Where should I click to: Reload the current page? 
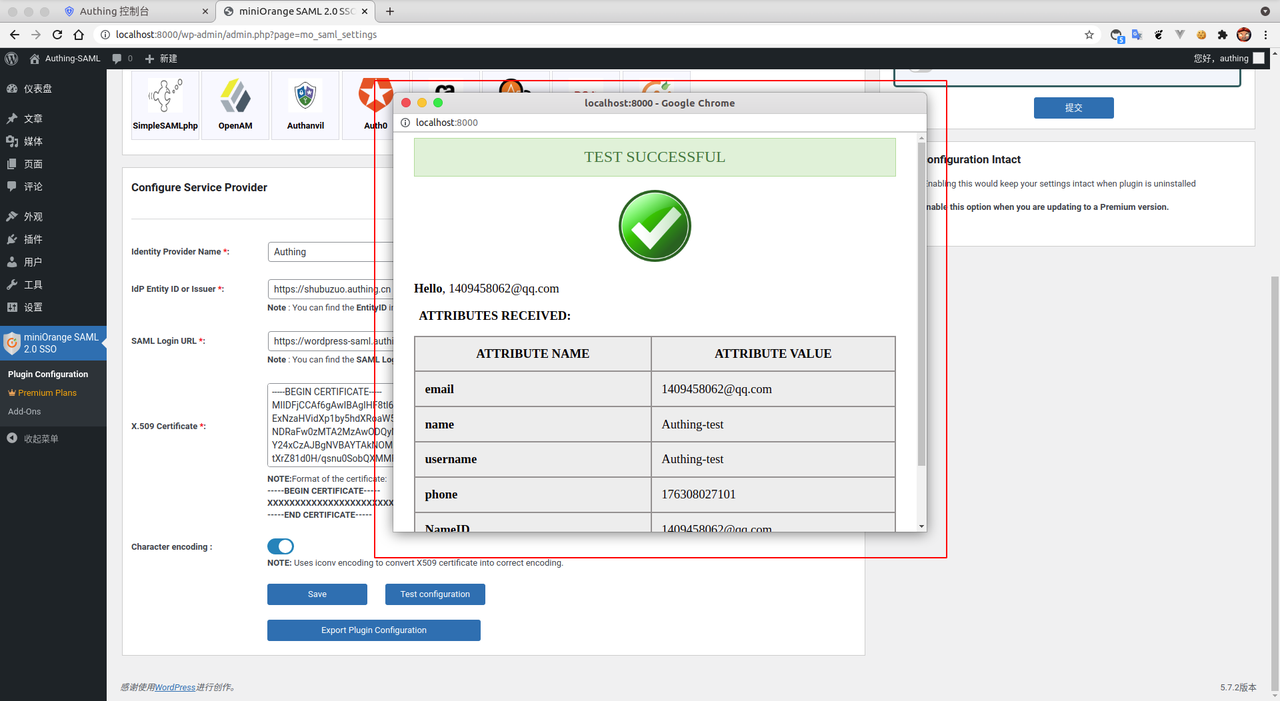click(x=57, y=34)
